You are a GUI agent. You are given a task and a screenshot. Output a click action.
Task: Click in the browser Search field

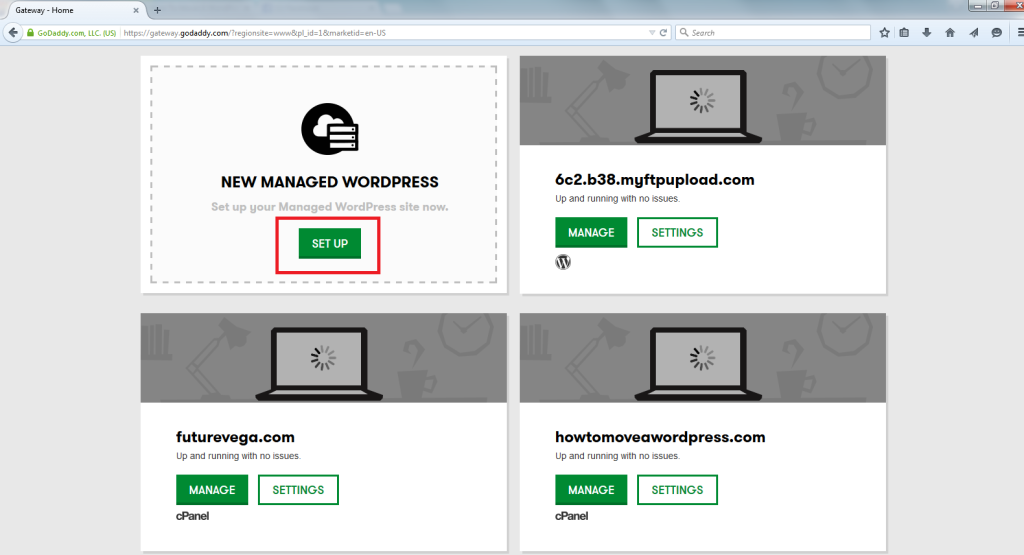pyautogui.click(x=773, y=33)
